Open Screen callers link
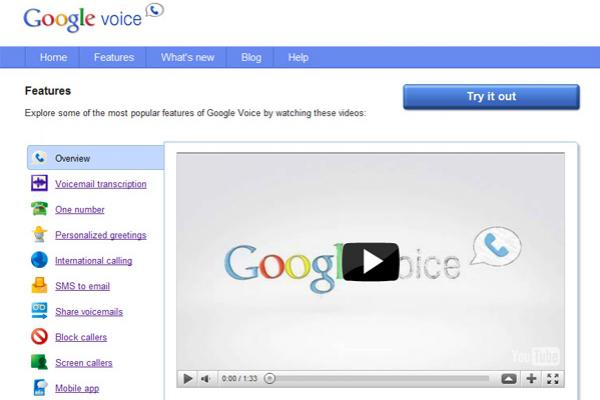This screenshot has width=600, height=400. pos(84,363)
